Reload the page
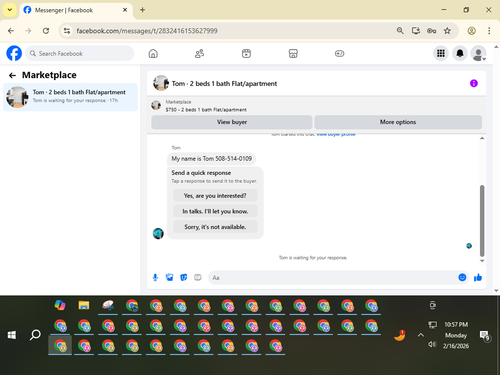Viewport: 500px width, 375px height. [x=46, y=31]
